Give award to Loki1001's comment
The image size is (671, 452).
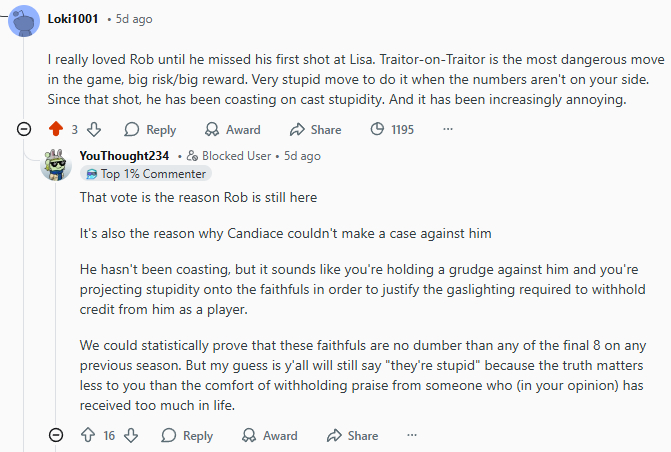coord(232,129)
